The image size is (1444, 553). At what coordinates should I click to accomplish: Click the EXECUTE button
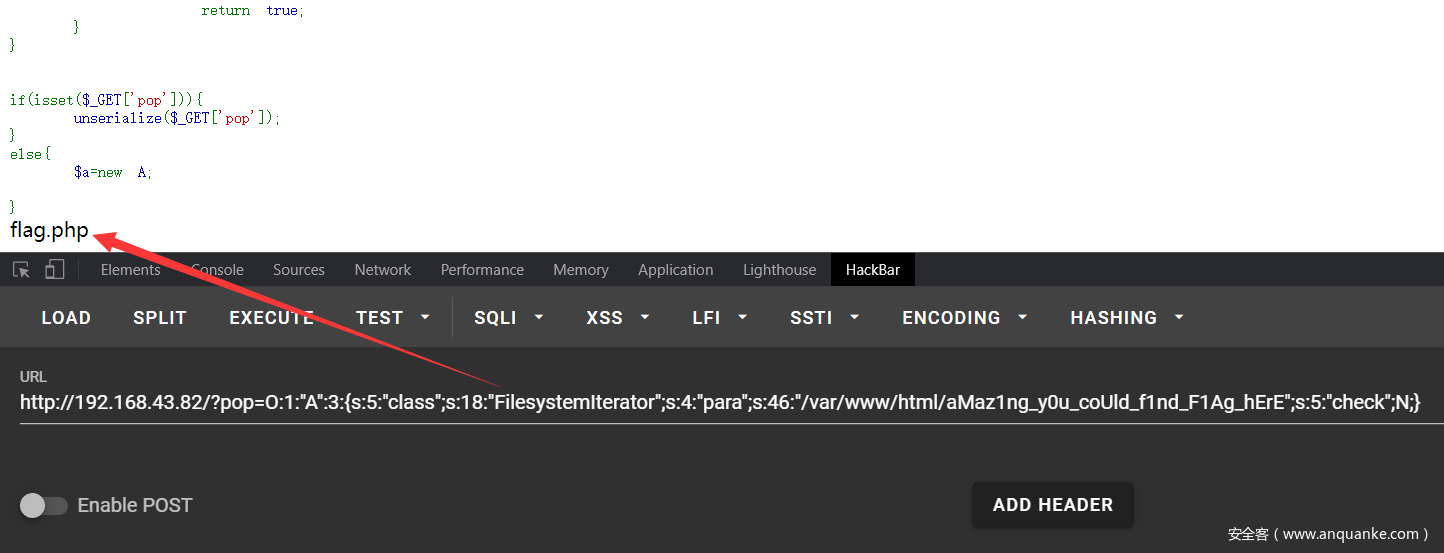pyautogui.click(x=271, y=318)
